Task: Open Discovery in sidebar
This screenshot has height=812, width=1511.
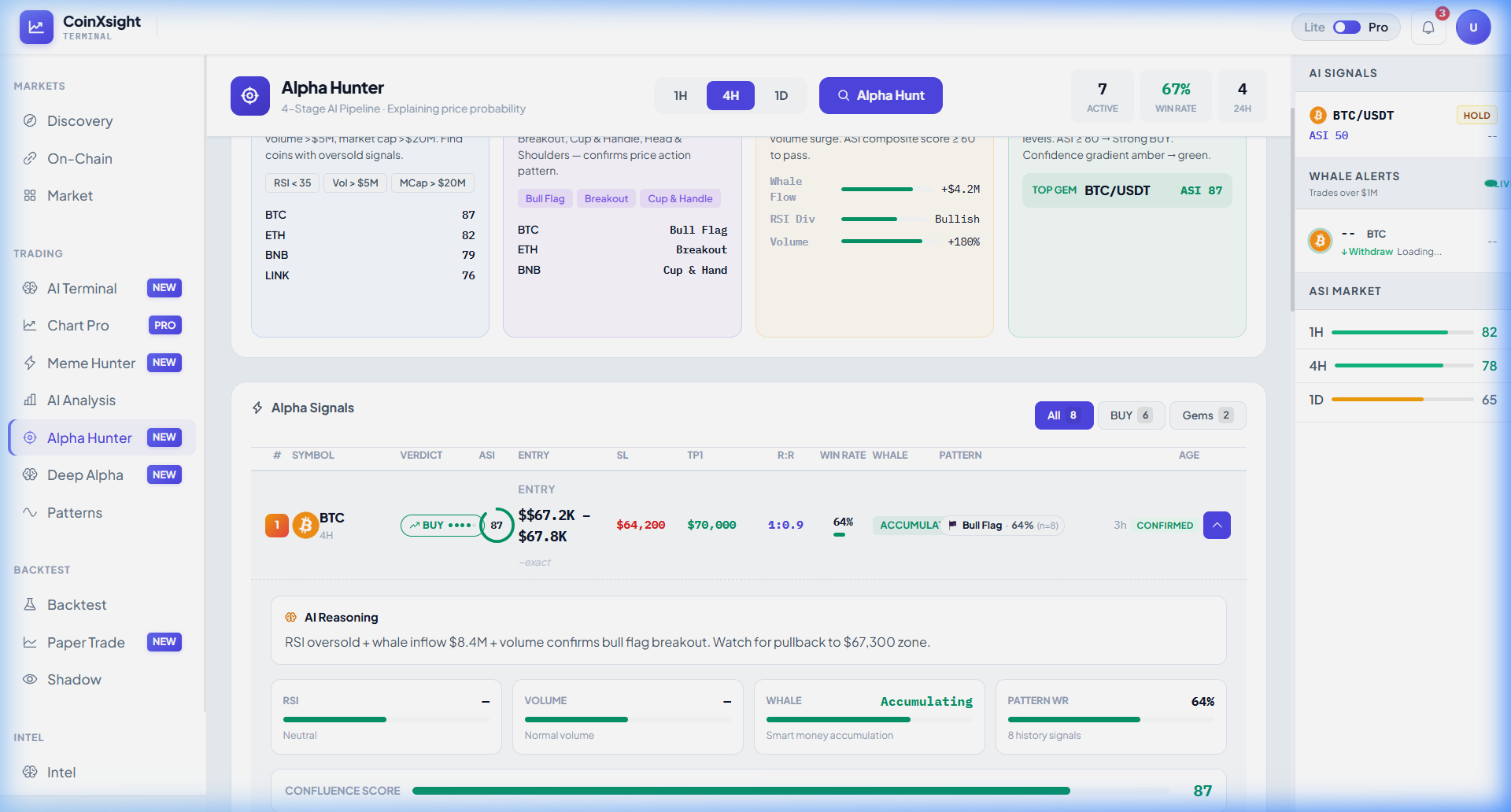Action: coord(102,121)
